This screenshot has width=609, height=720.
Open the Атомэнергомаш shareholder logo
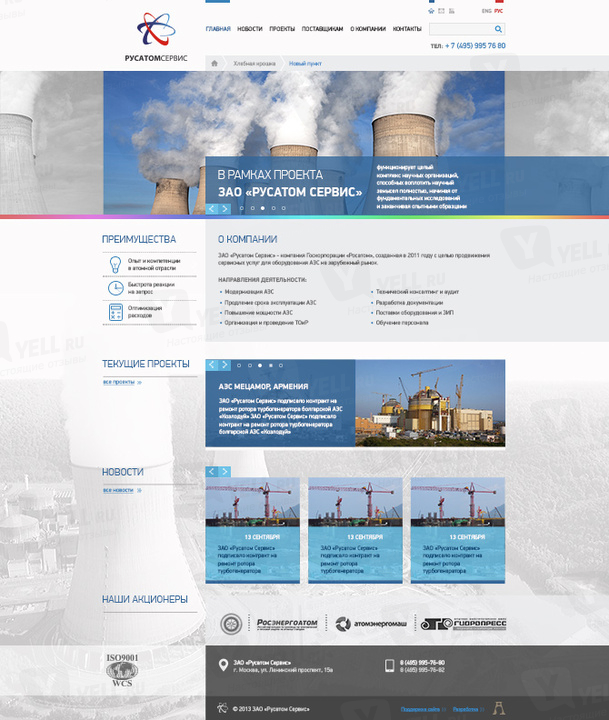coord(371,624)
